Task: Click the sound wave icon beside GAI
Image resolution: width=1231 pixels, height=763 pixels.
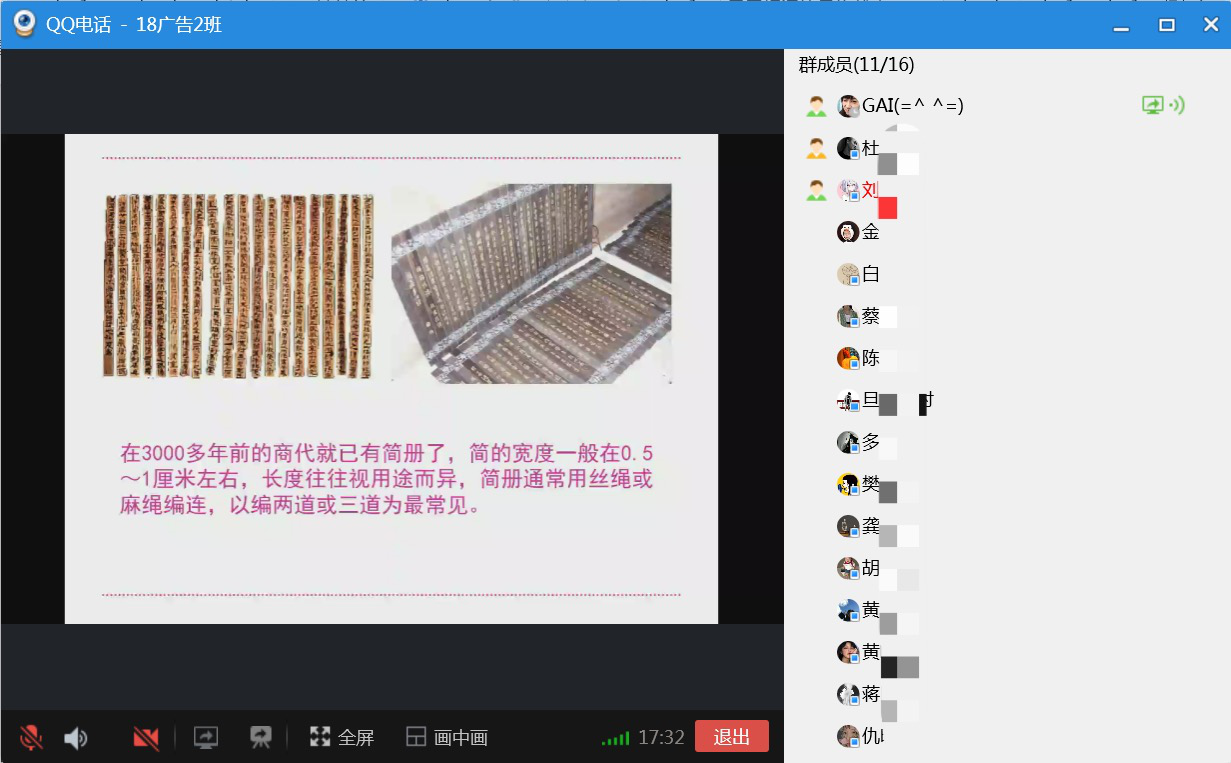Action: coord(1177,105)
